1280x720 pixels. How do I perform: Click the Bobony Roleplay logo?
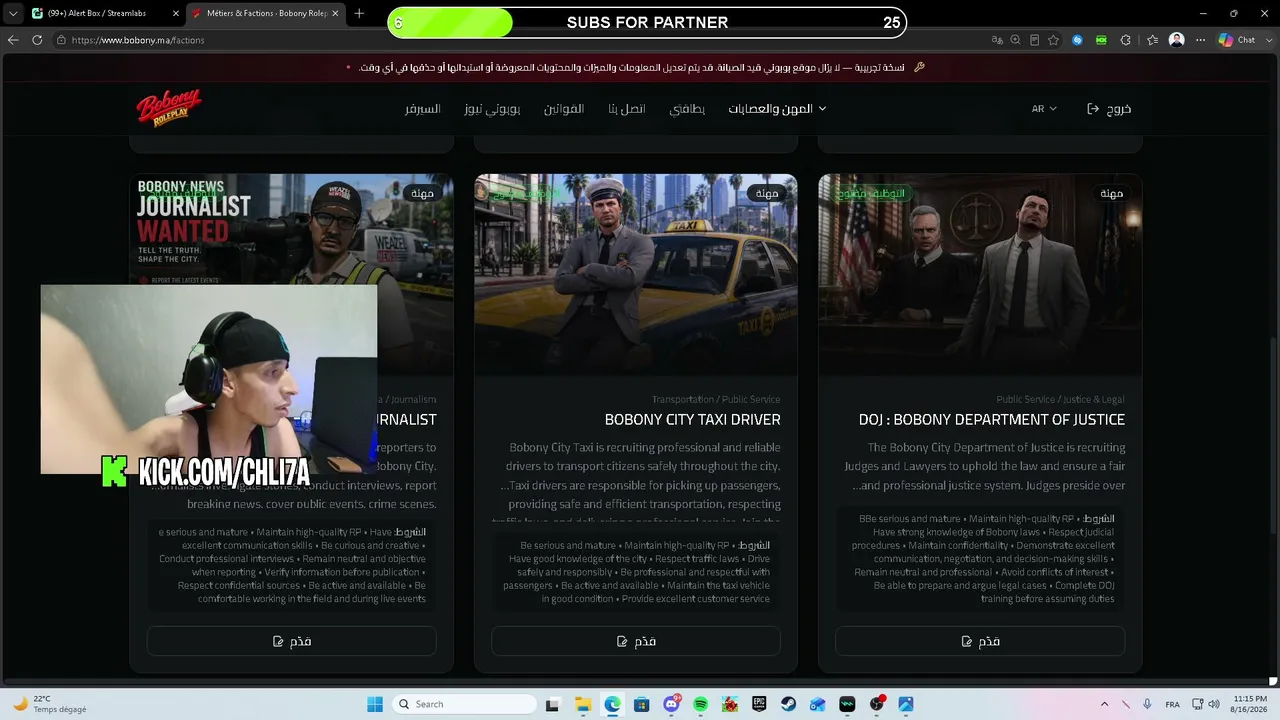coord(169,108)
